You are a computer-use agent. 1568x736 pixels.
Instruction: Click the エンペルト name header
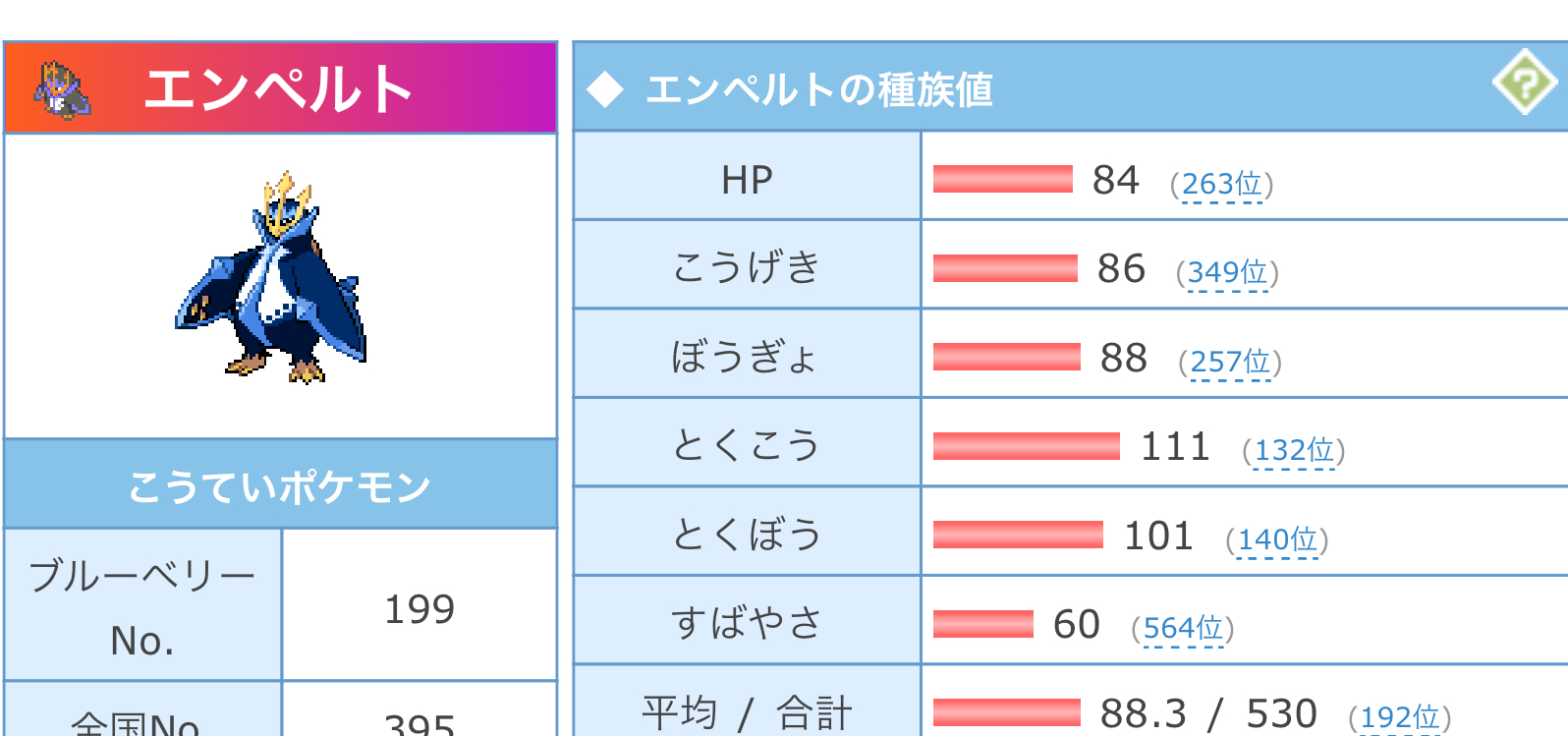(281, 87)
